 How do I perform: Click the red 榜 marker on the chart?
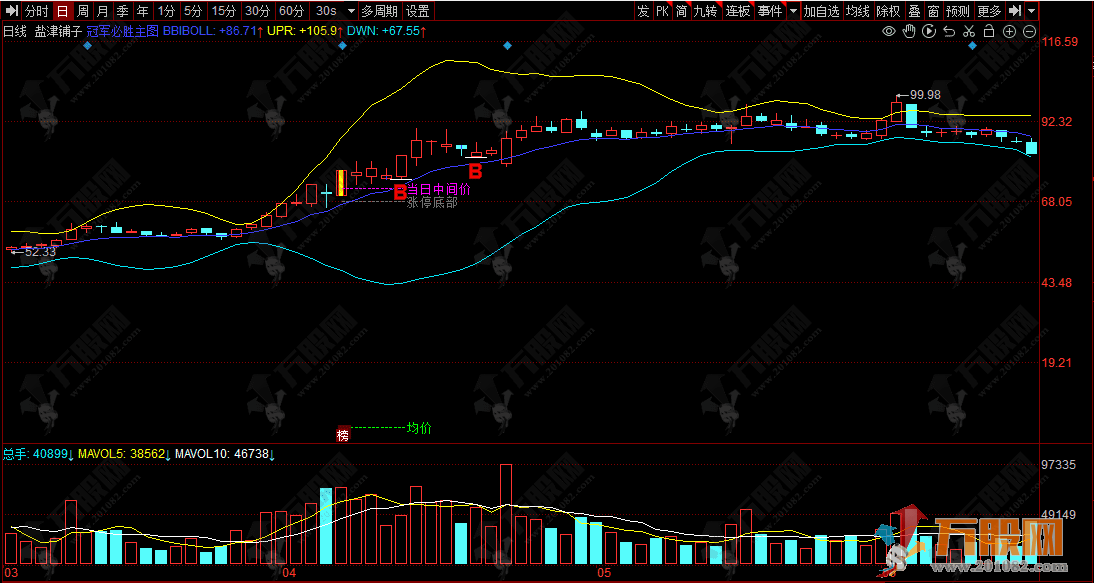[343, 435]
